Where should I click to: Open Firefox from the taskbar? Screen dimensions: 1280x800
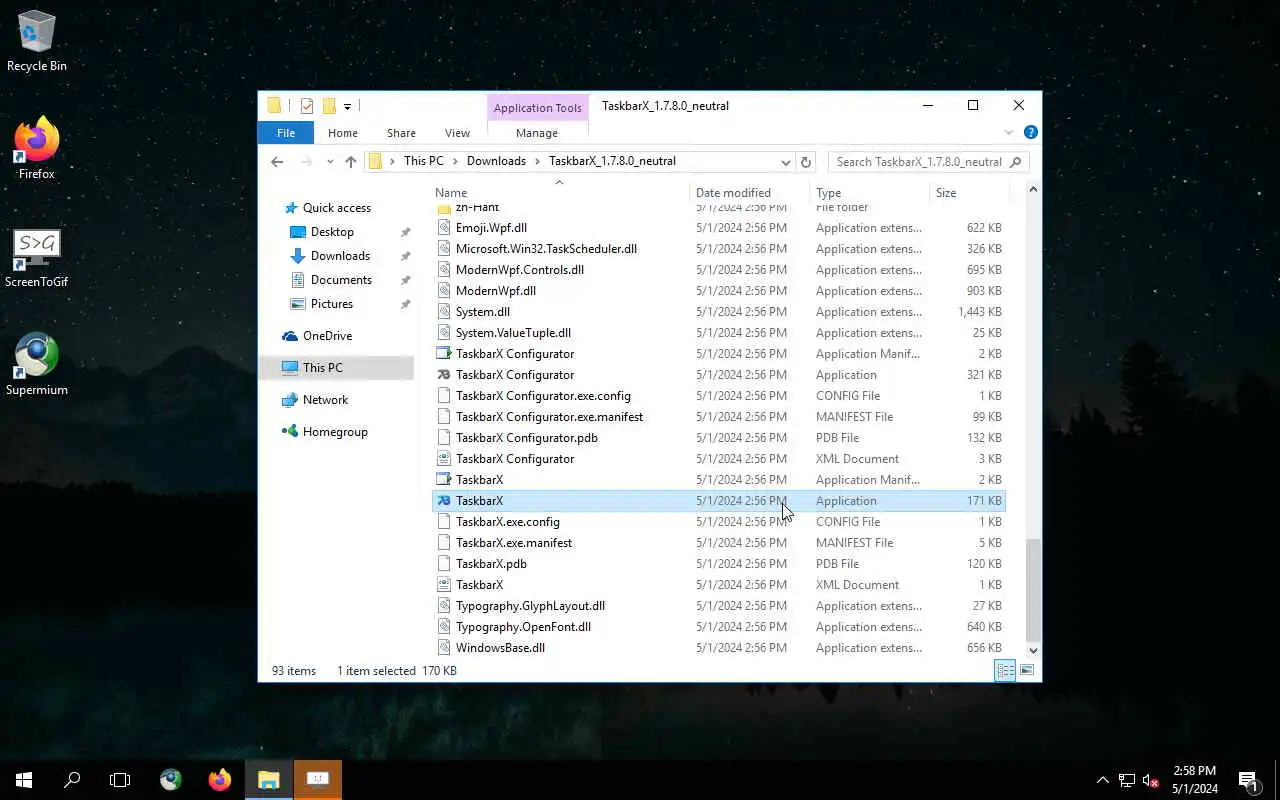[219, 780]
